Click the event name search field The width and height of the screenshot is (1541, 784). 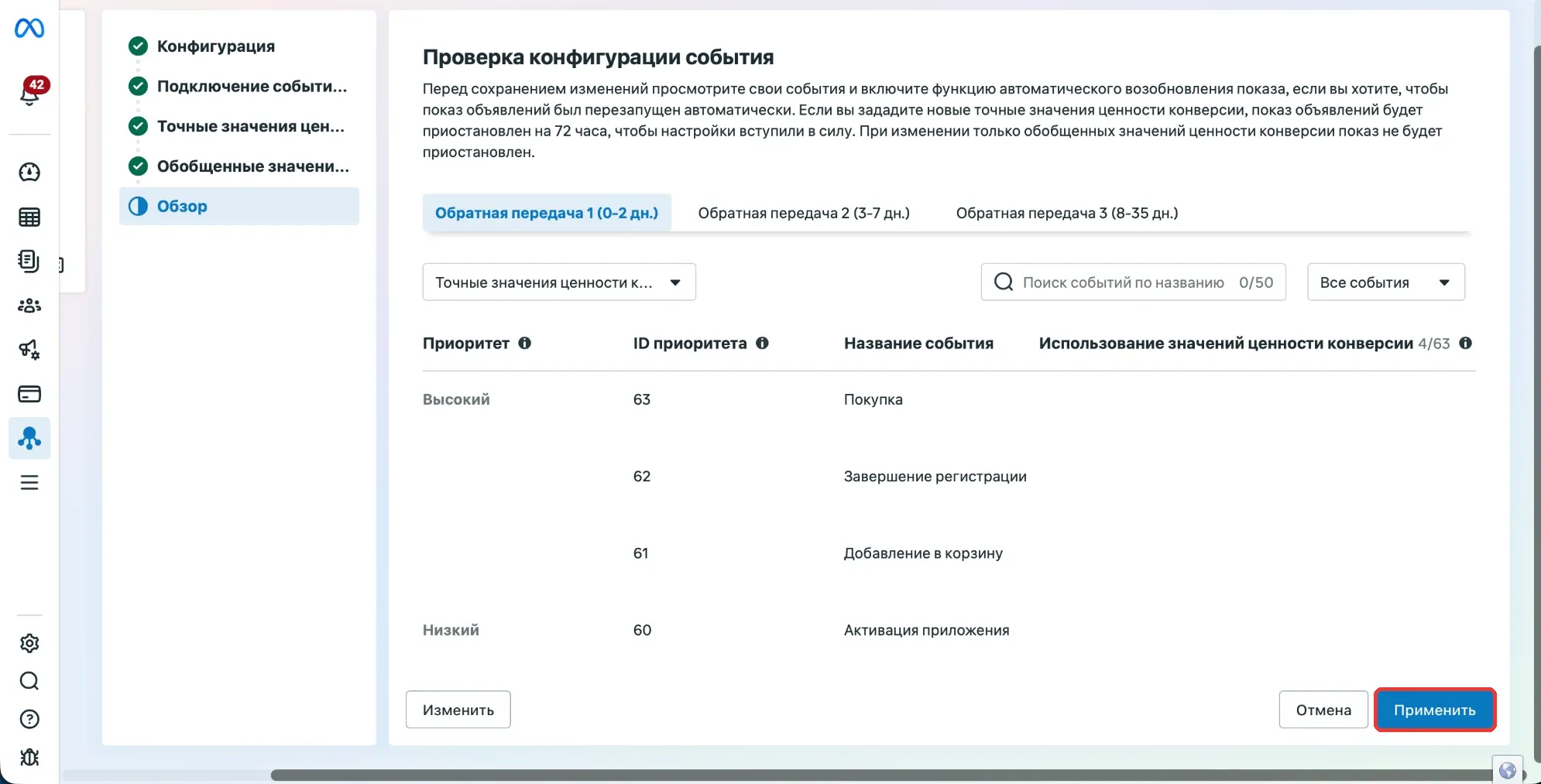click(1133, 282)
